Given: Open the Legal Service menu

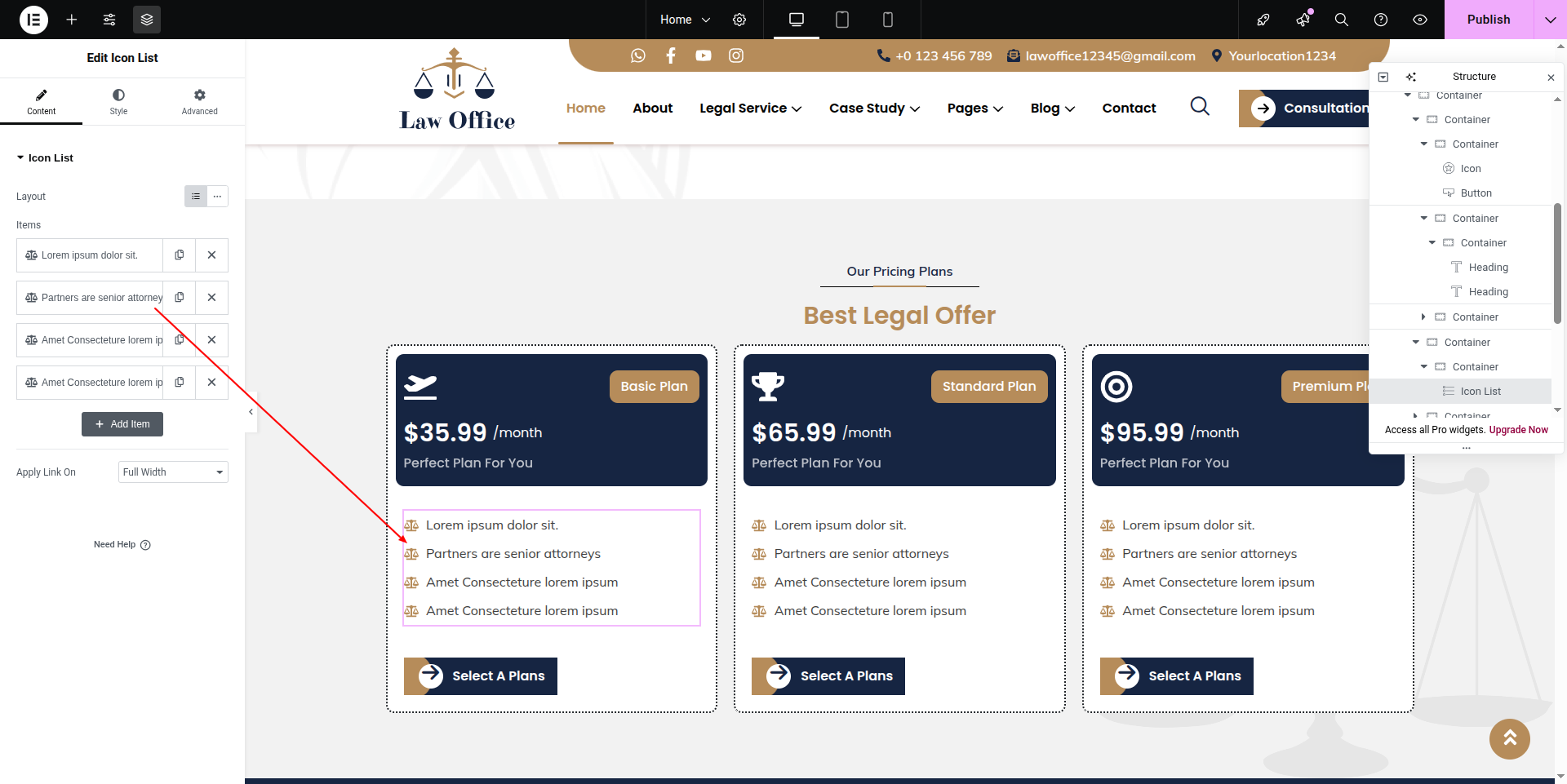Looking at the screenshot, I should coord(751,109).
